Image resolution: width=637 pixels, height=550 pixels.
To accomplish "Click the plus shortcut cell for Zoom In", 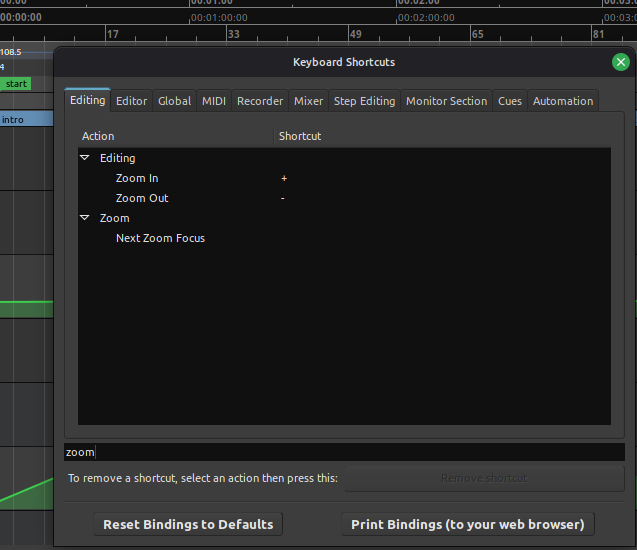I will (284, 178).
